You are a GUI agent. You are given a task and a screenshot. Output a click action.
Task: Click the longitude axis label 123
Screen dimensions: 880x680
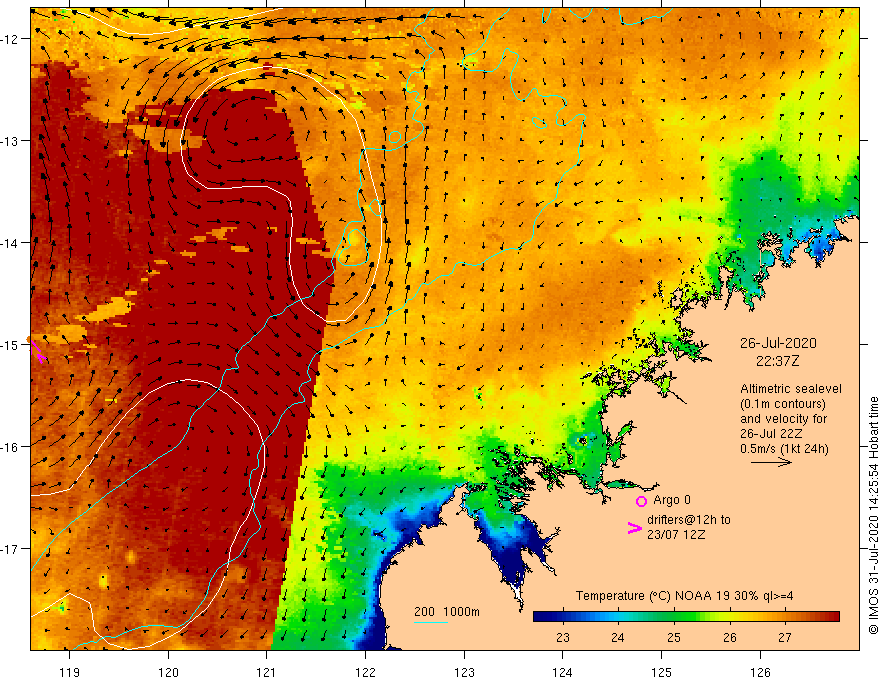coord(464,672)
